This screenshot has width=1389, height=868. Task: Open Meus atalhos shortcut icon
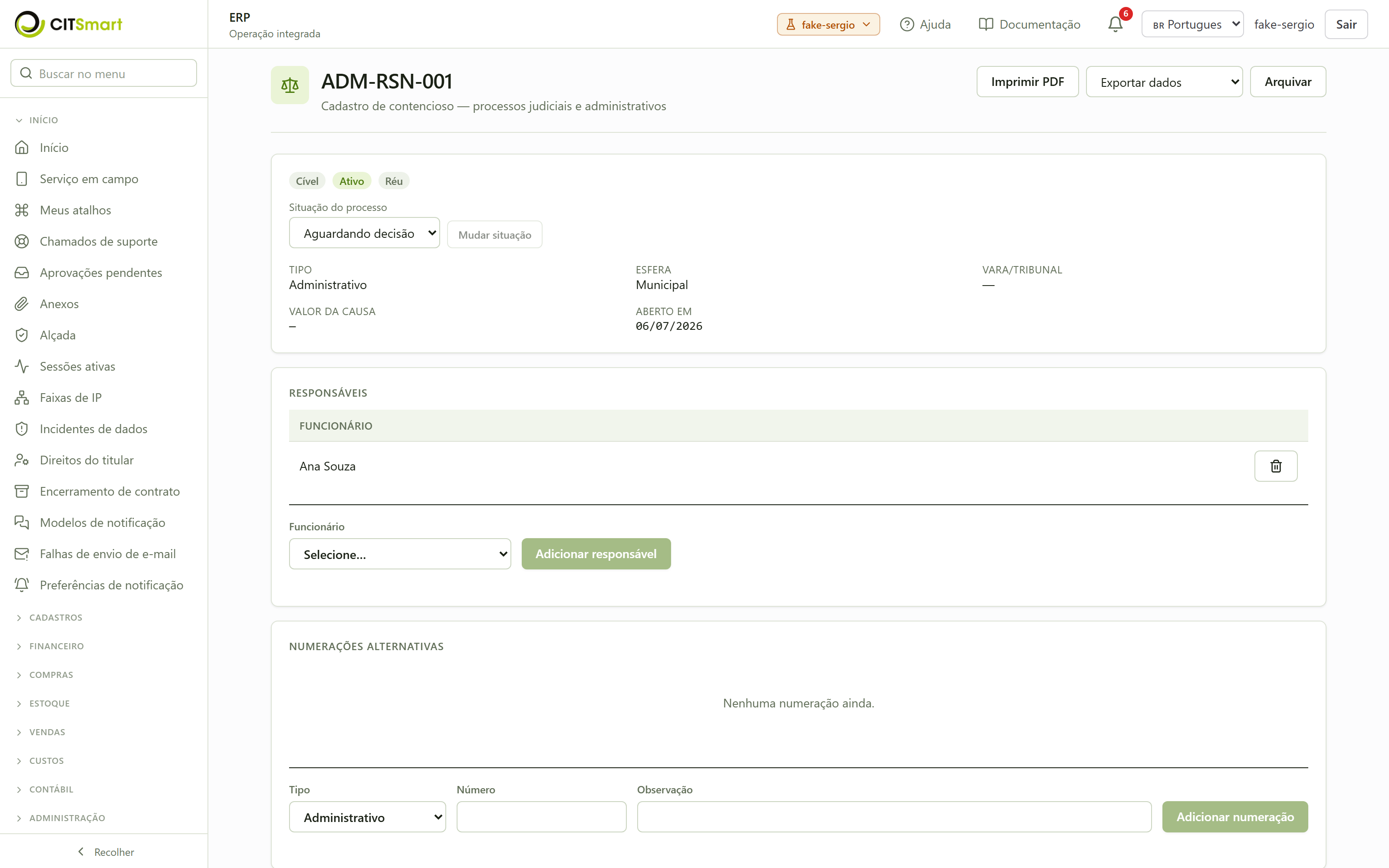pos(22,210)
